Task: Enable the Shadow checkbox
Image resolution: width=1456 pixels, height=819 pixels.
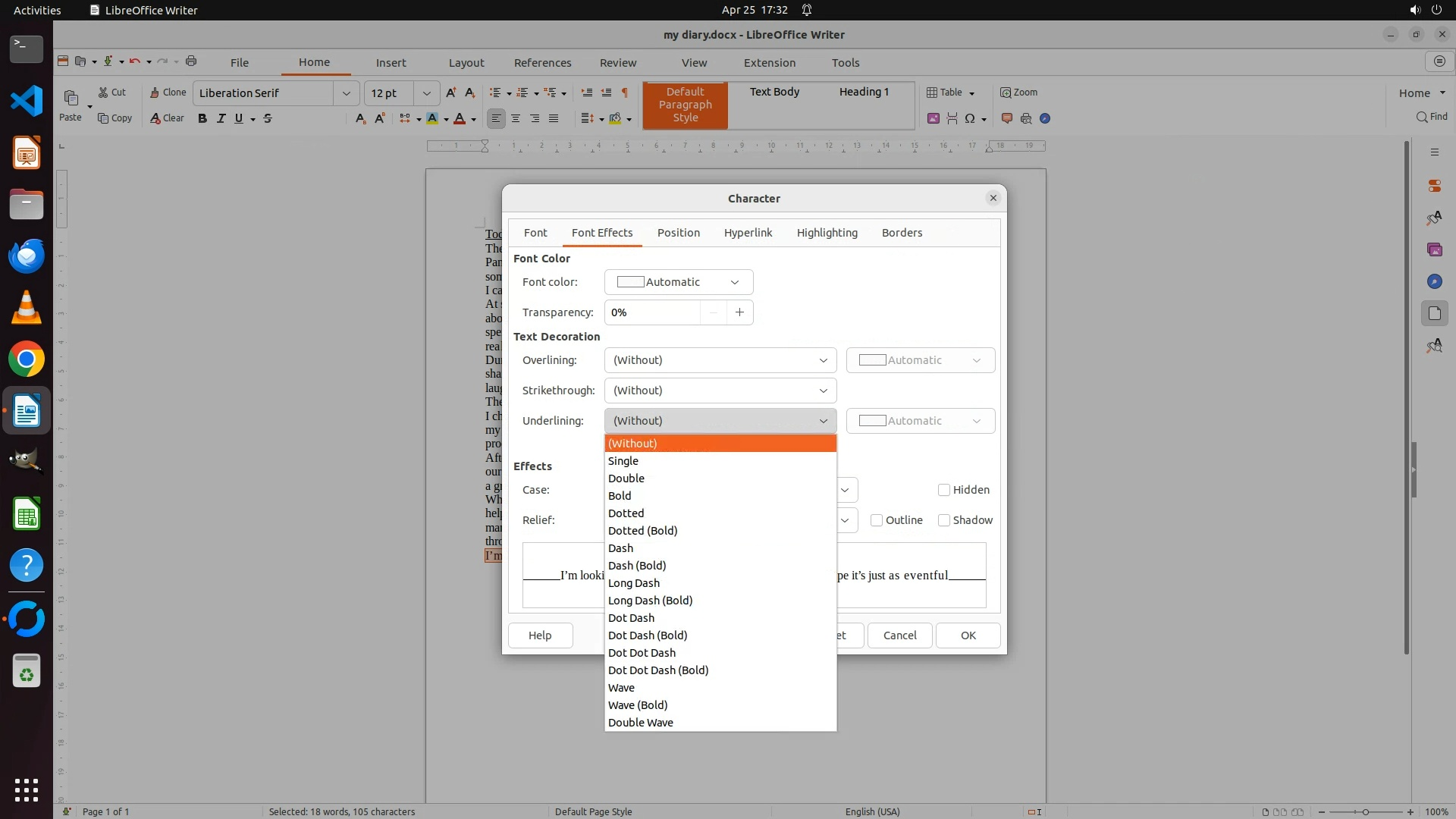Action: click(944, 520)
